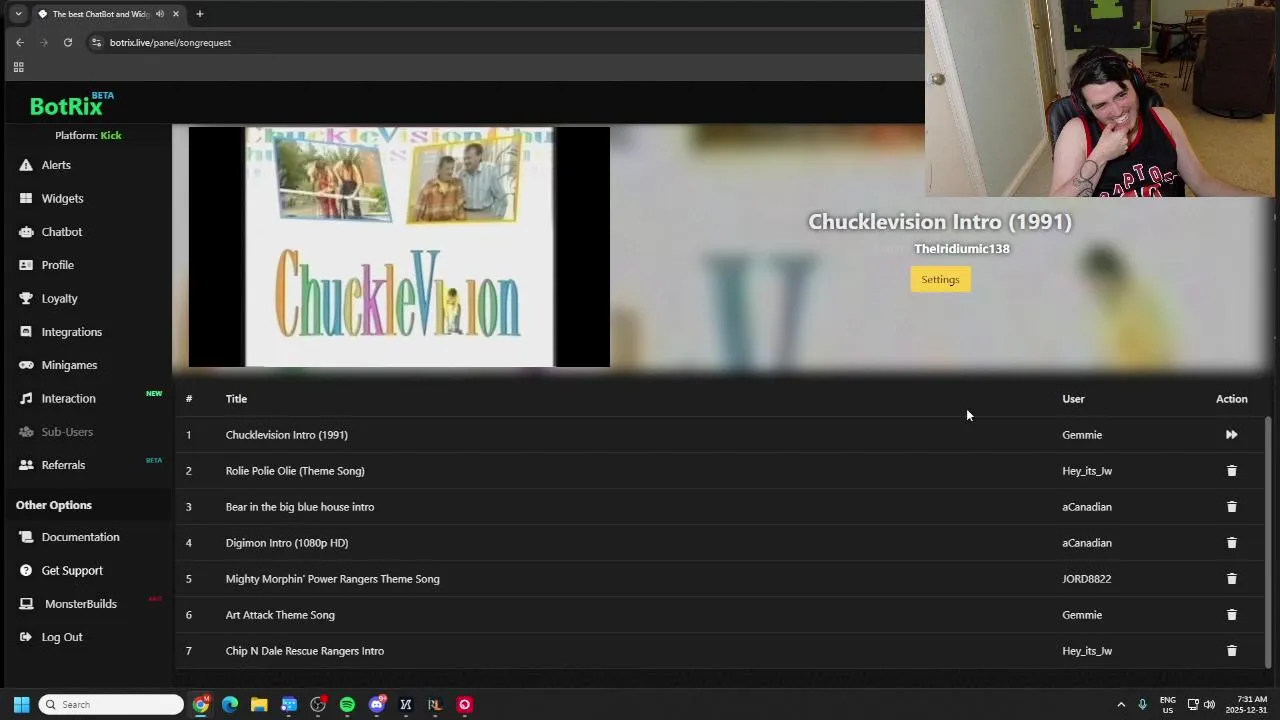Viewport: 1280px width, 720px height.
Task: Delete Mighty Morphin' Power Rangers Theme Song
Action: 1231,579
